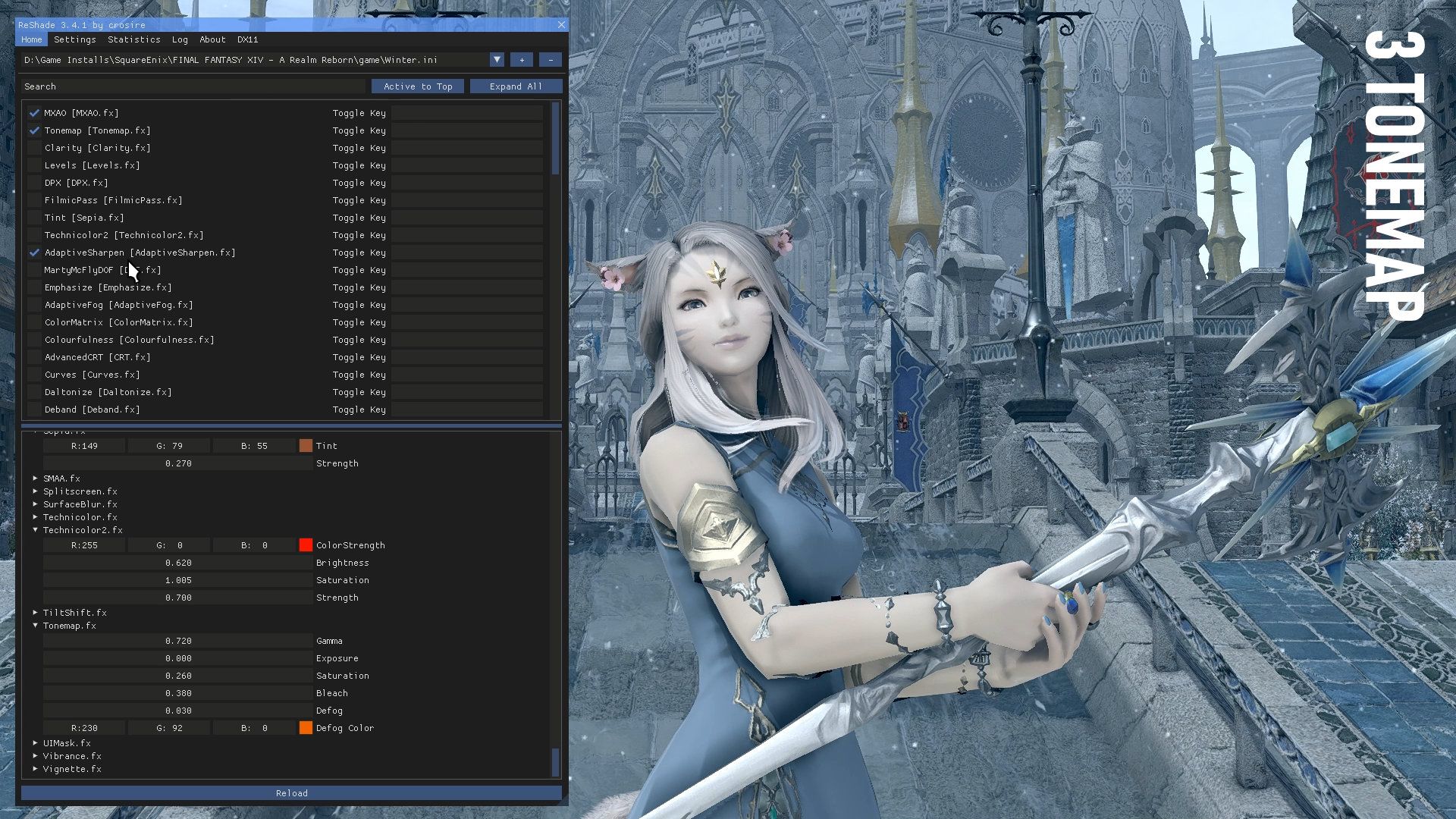Disable the Tonemap effect checkbox
1456x819 pixels.
point(34,130)
